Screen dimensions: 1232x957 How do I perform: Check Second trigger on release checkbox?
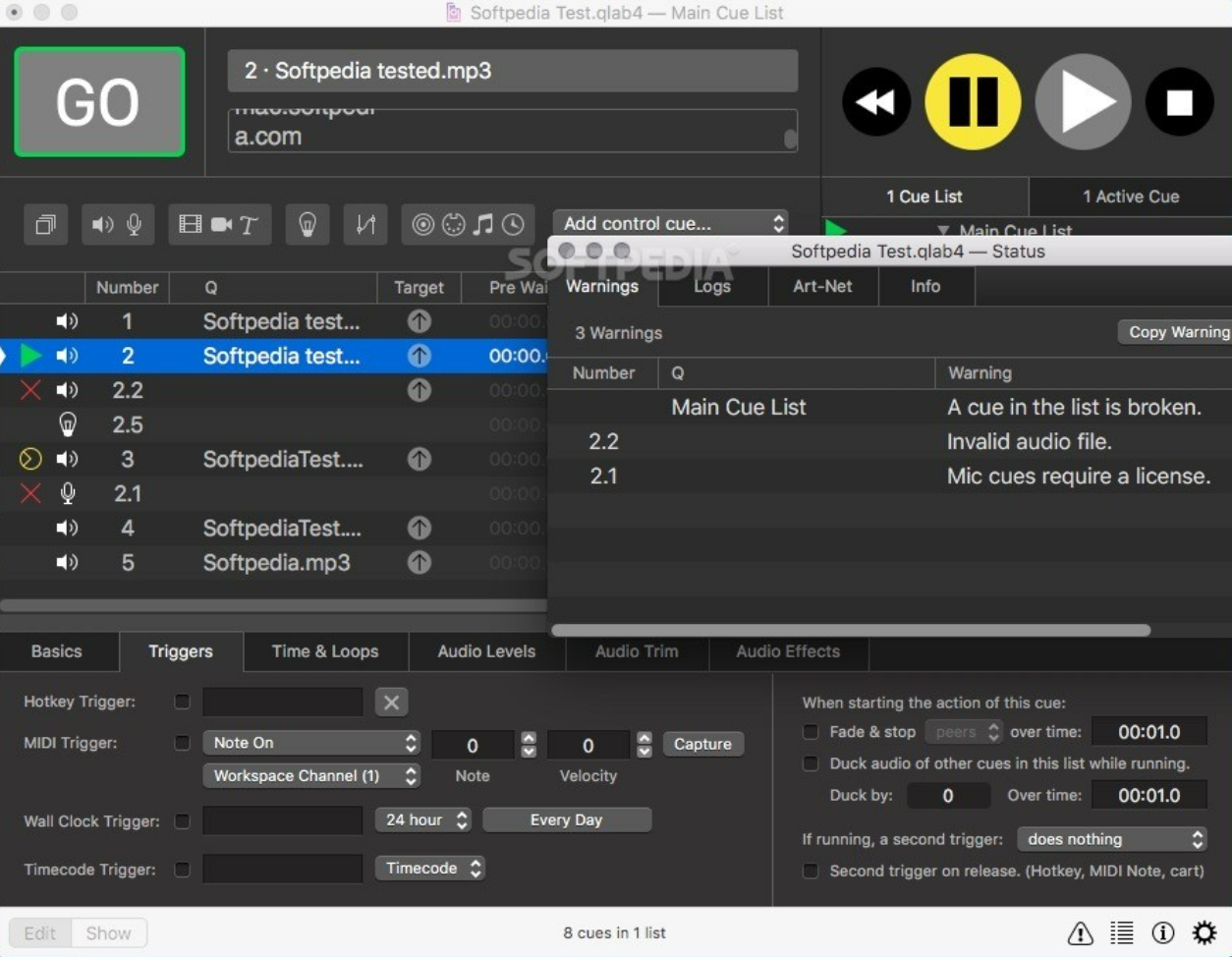(x=811, y=871)
